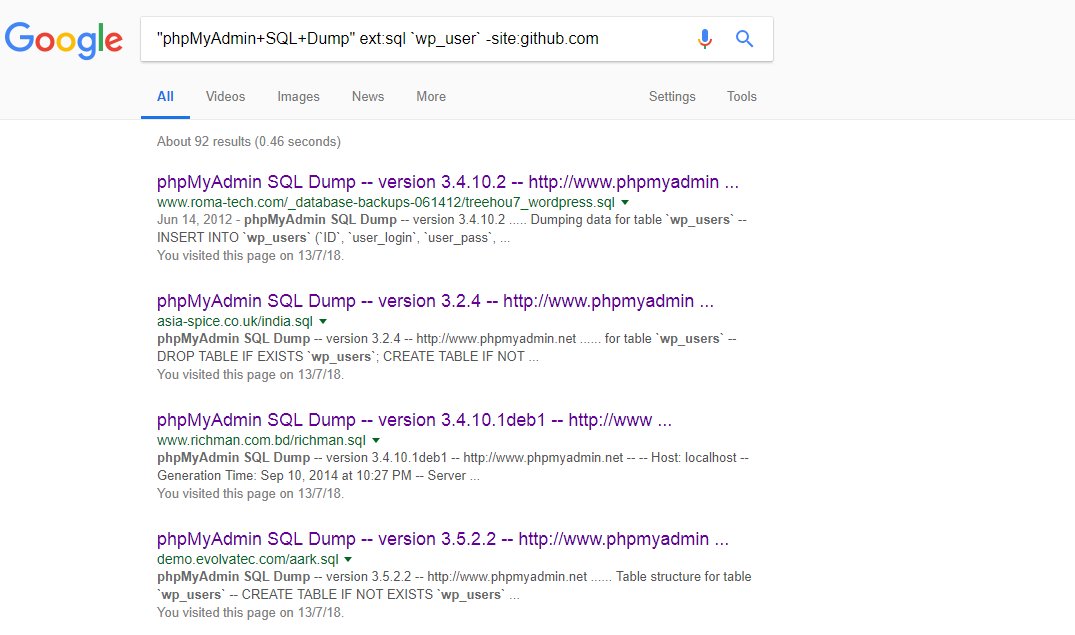Switch to the Videos tab
1075x635 pixels.
[x=226, y=97]
